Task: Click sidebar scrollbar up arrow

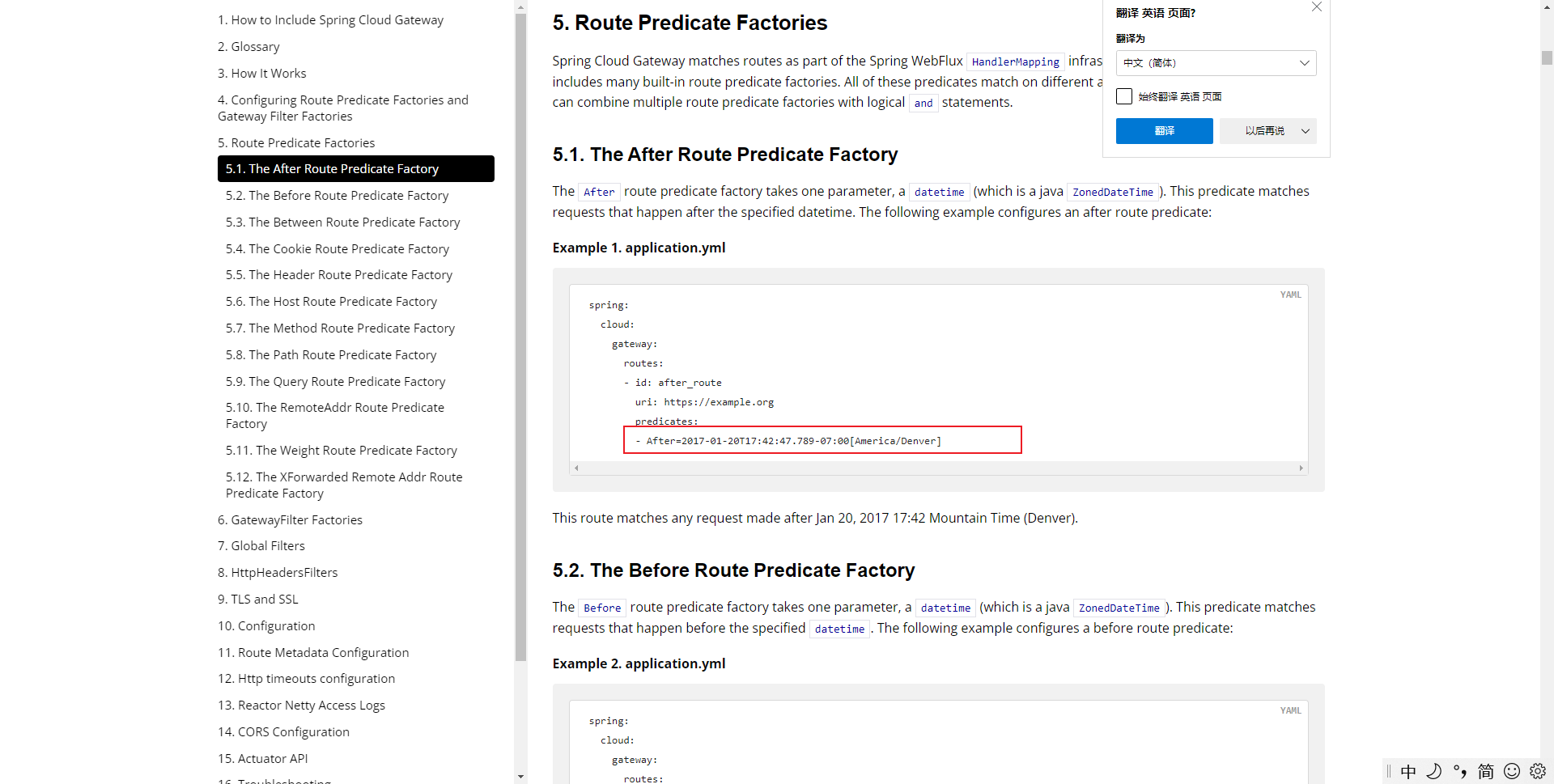Action: pyautogui.click(x=520, y=6)
